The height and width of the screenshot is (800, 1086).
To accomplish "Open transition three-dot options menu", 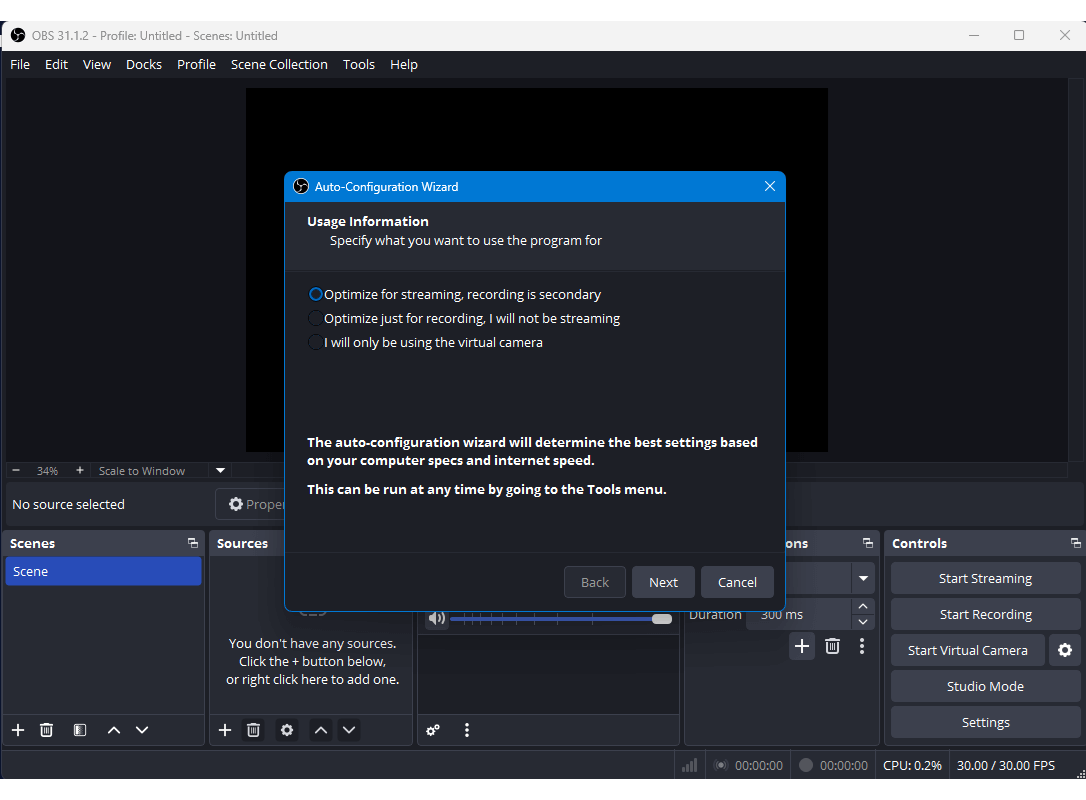I will [862, 646].
